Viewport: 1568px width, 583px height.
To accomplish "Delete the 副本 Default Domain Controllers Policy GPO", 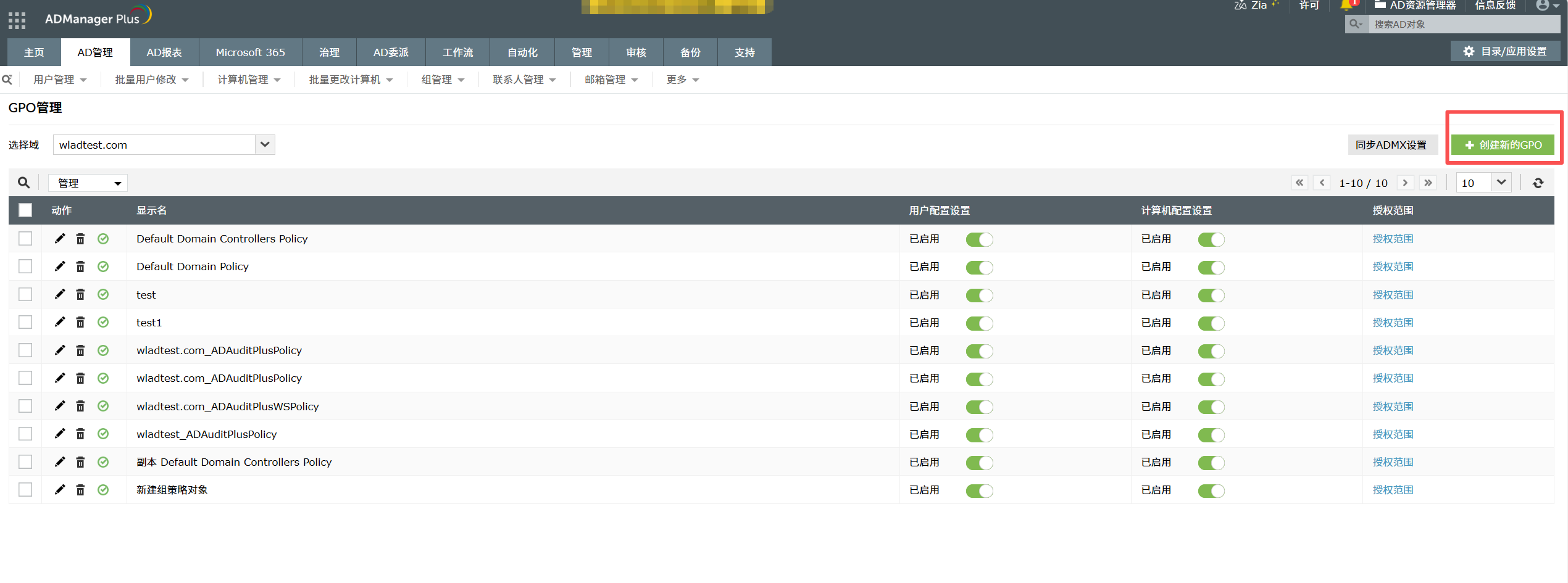I will (x=80, y=462).
